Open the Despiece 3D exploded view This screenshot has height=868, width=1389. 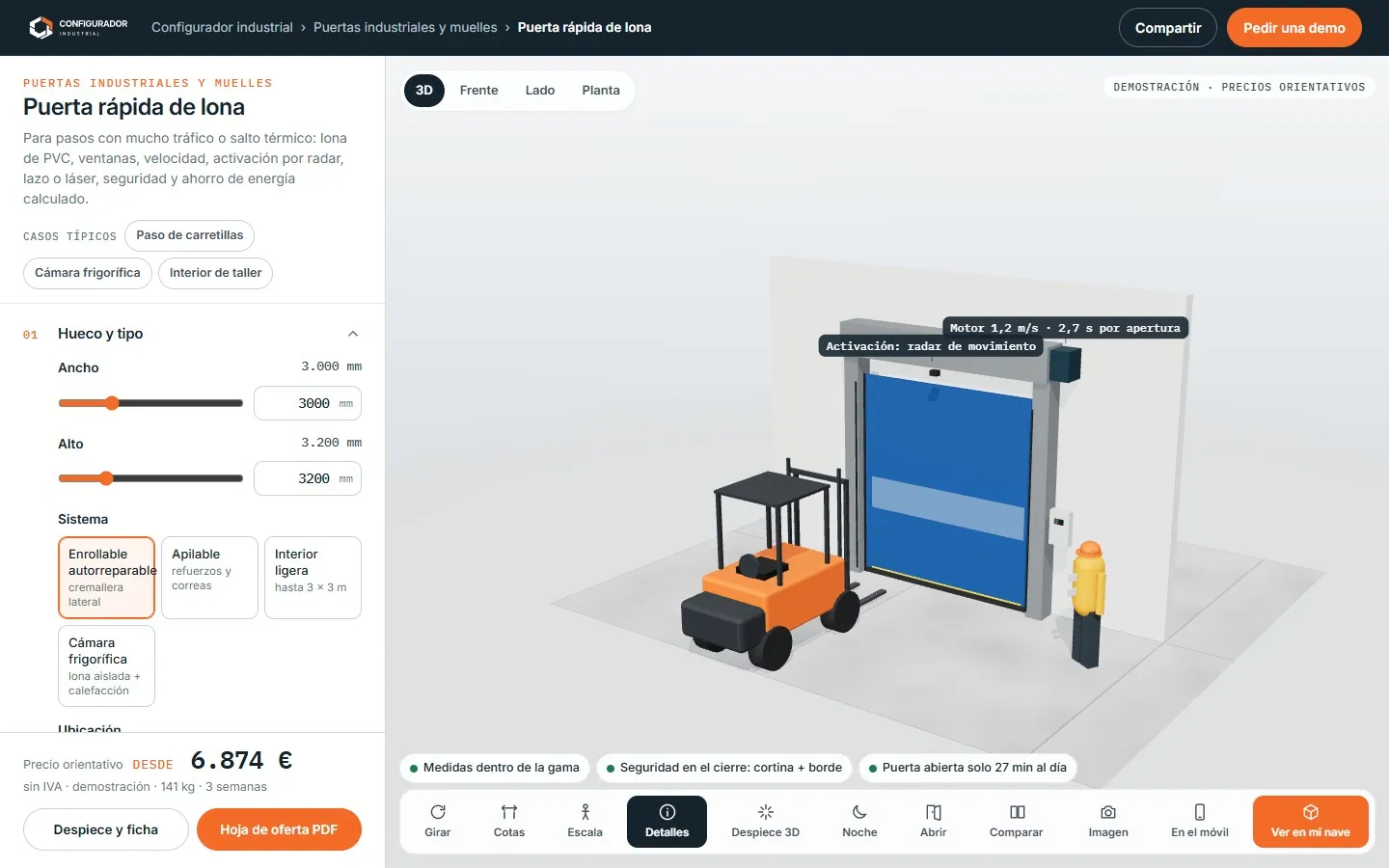click(x=766, y=822)
